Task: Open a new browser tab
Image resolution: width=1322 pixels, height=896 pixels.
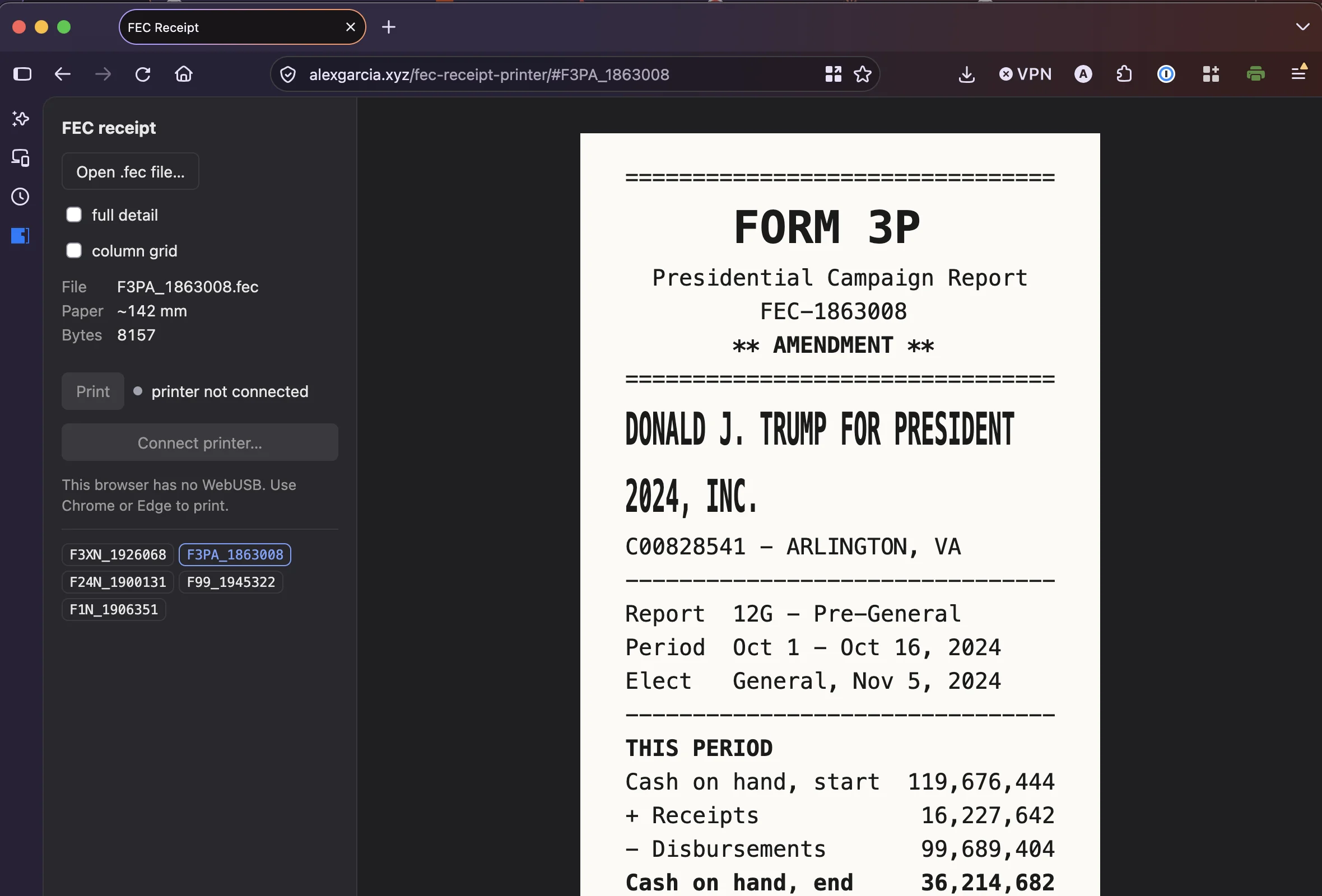Action: pos(389,27)
